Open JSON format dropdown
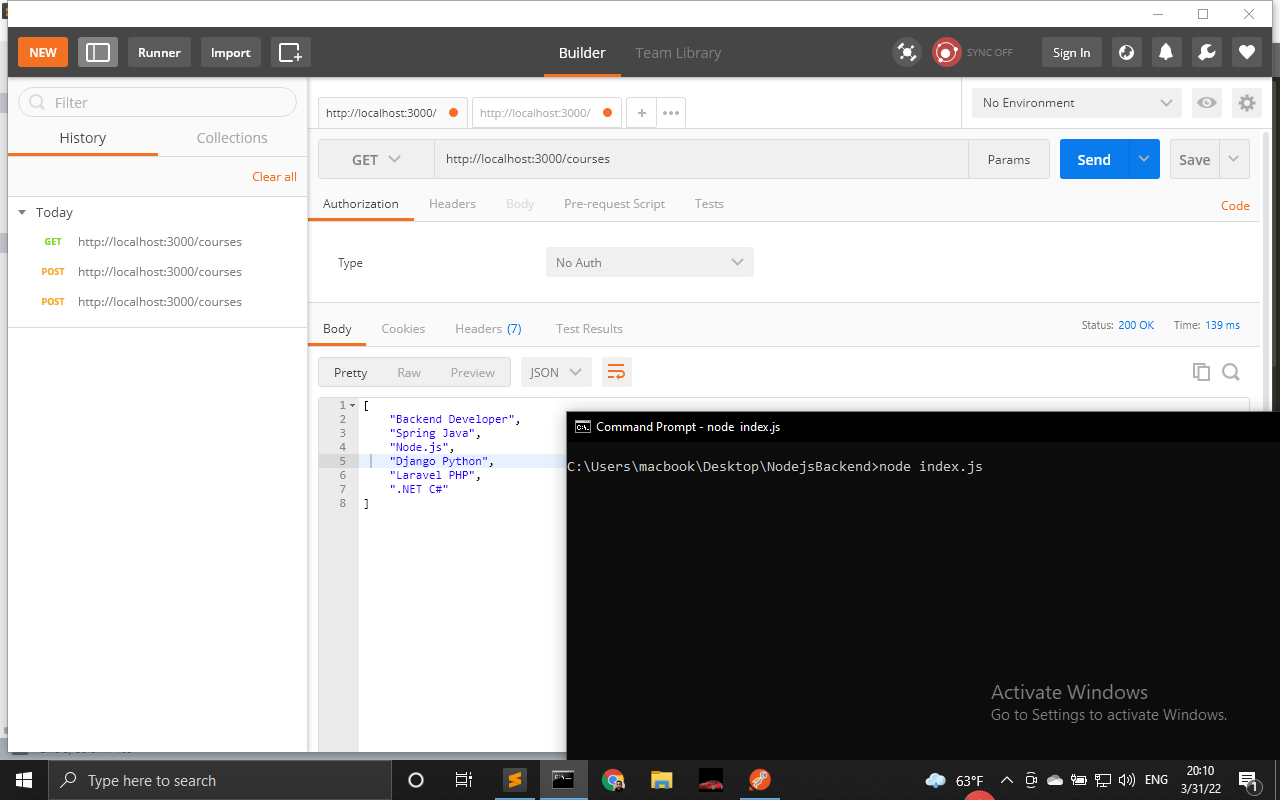 pyautogui.click(x=556, y=372)
